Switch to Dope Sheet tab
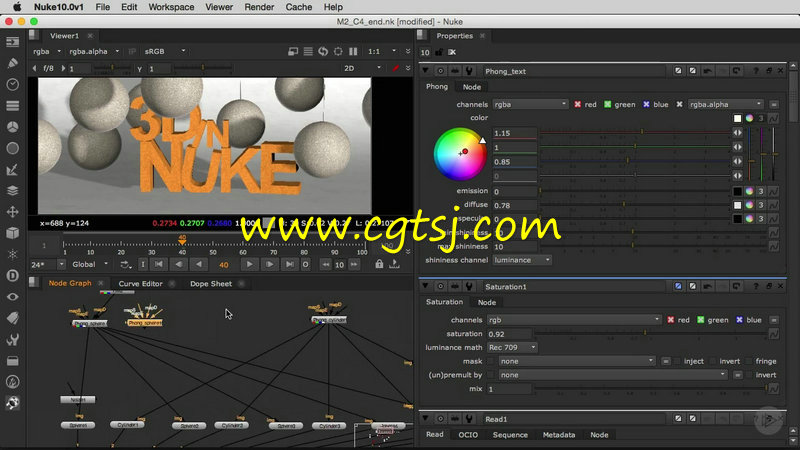 point(211,284)
